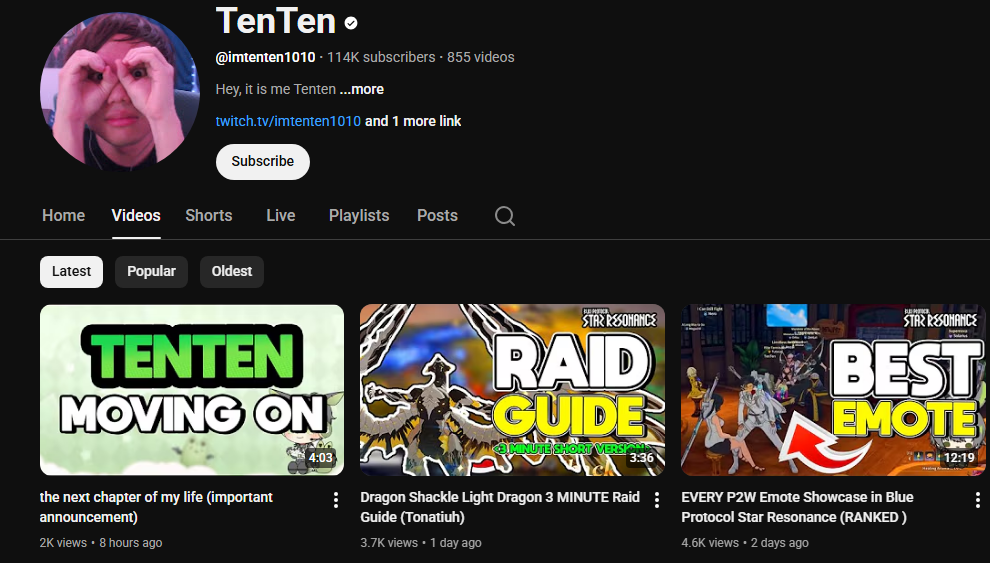Image resolution: width=990 pixels, height=563 pixels.
Task: Click '2K views' under the first video
Action: pyautogui.click(x=63, y=543)
